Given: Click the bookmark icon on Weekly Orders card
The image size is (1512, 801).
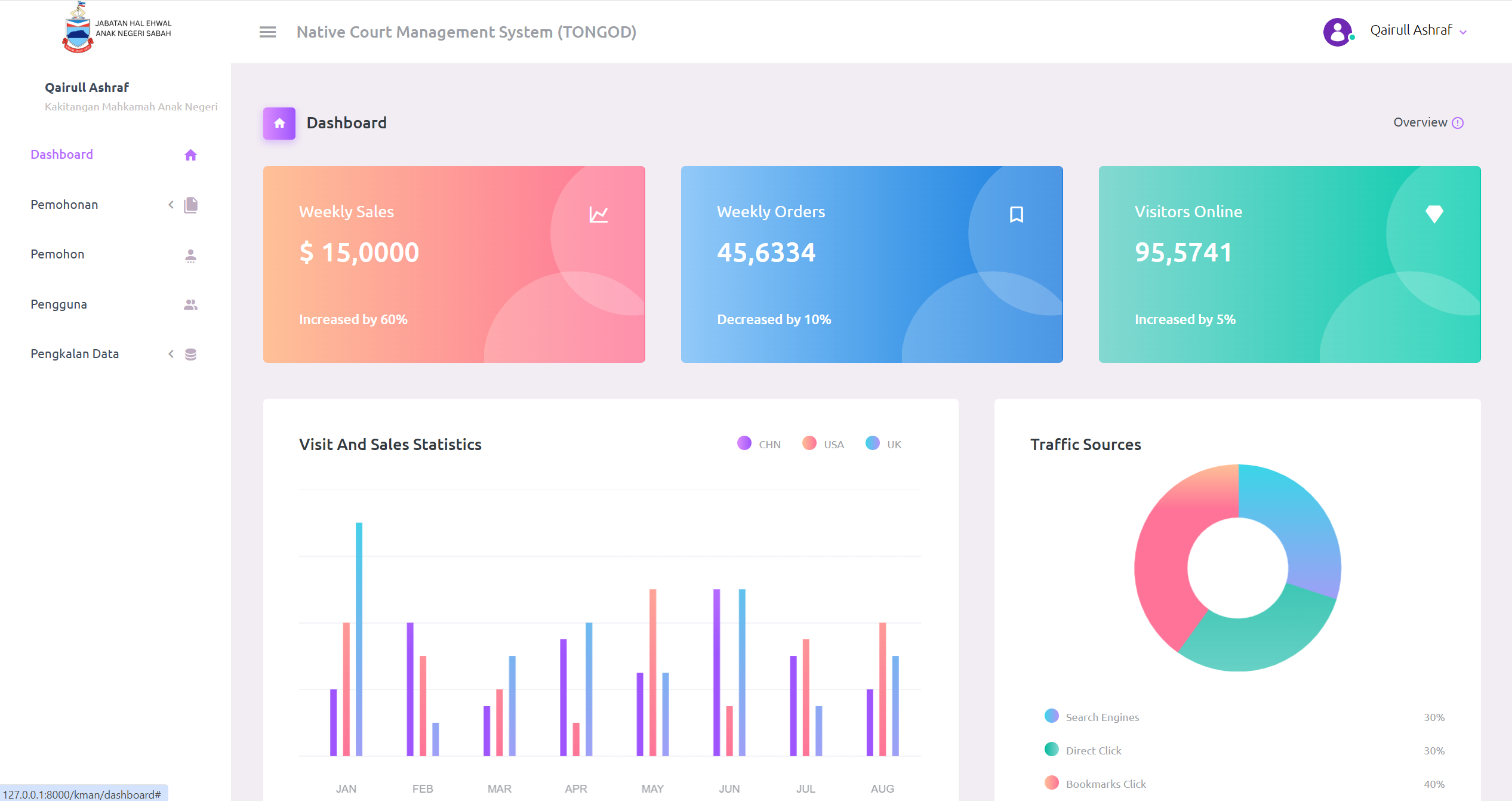Looking at the screenshot, I should click(1016, 214).
